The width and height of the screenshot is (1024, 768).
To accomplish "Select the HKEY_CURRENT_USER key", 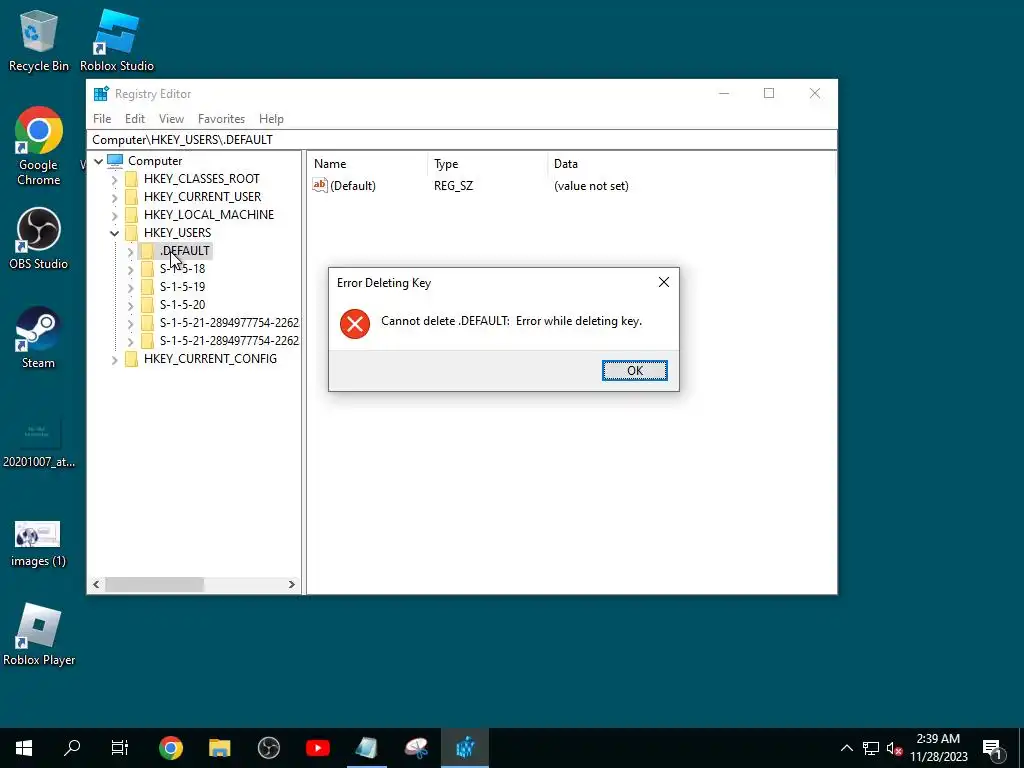I will tap(202, 197).
